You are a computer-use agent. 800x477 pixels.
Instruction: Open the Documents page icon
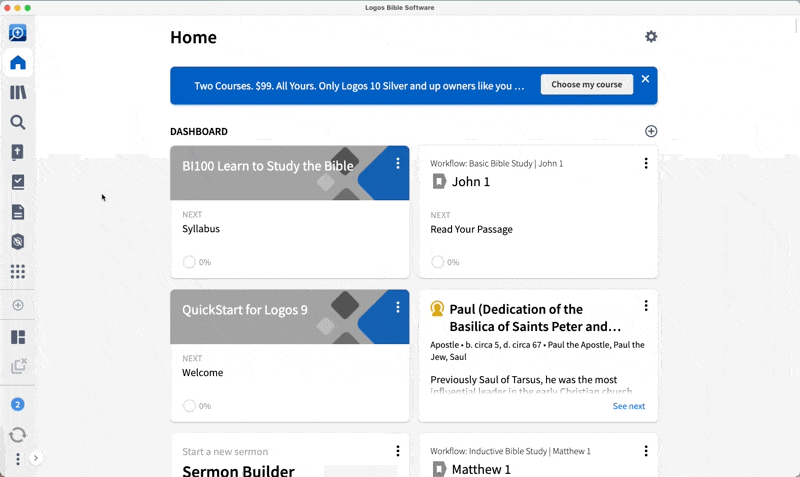[18, 212]
